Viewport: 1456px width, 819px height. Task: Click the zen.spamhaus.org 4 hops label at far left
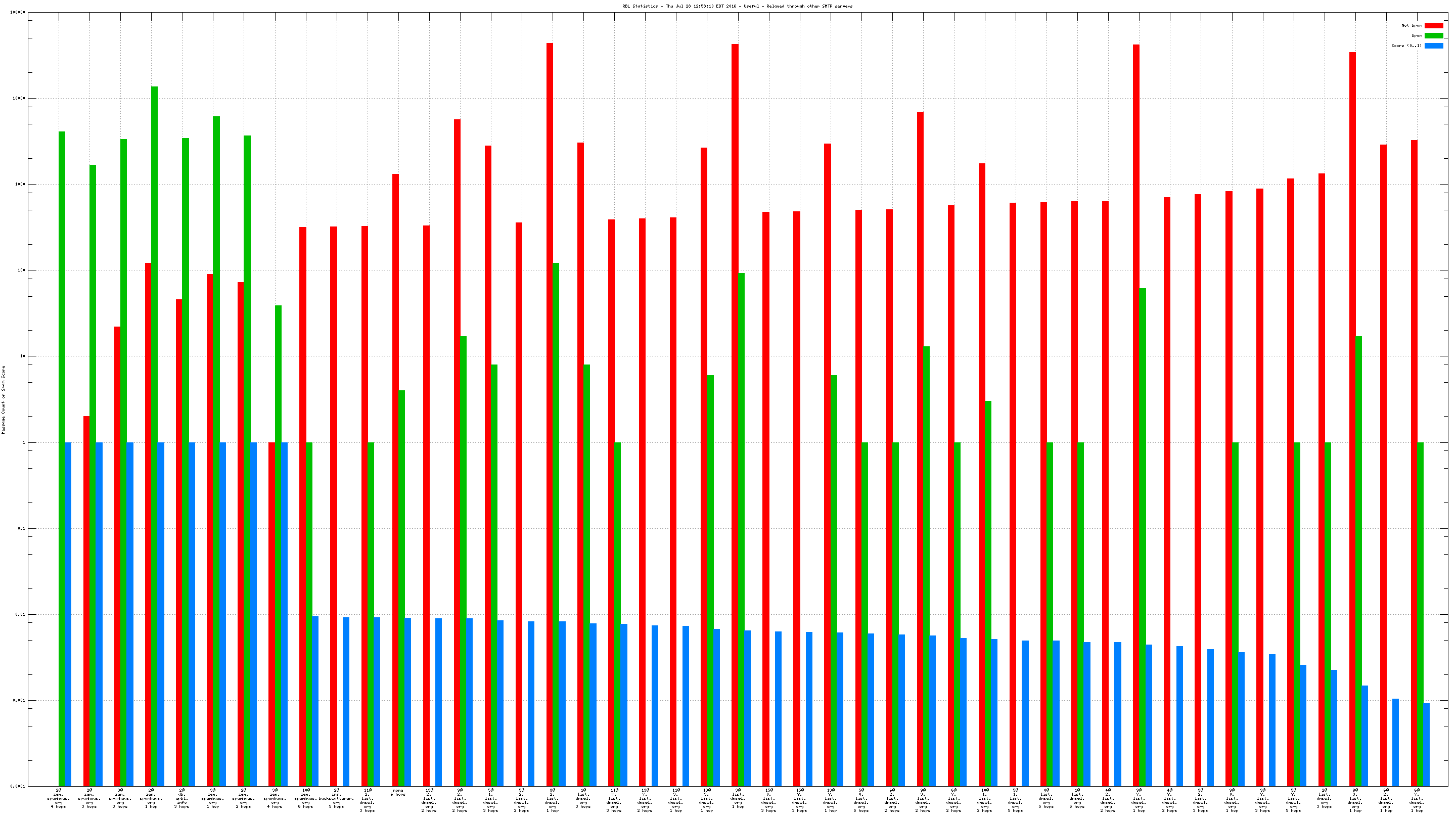click(59, 798)
